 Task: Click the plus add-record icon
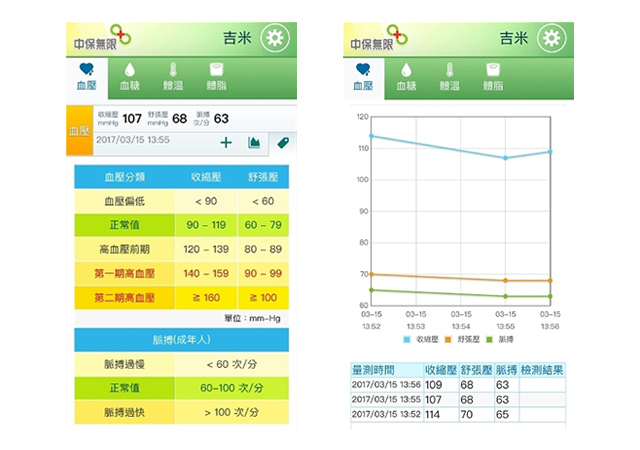click(226, 143)
